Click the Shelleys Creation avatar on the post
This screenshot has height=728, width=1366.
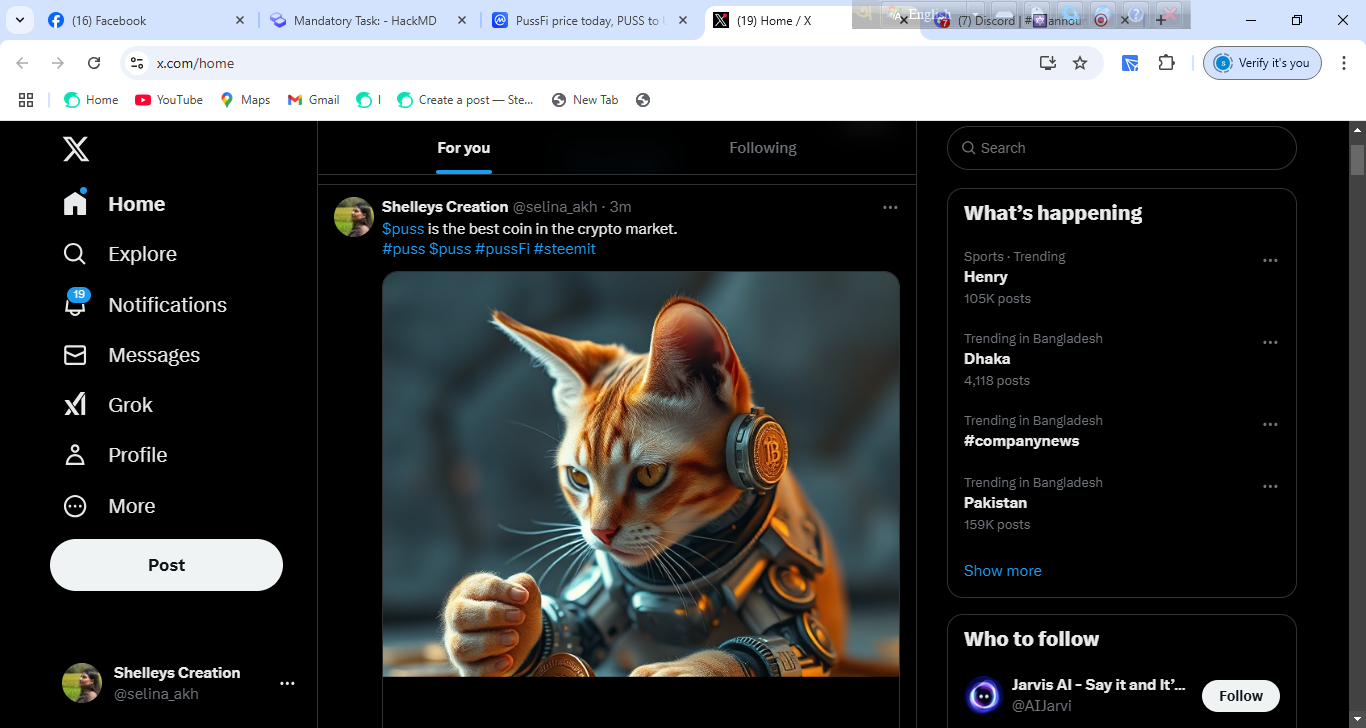354,217
